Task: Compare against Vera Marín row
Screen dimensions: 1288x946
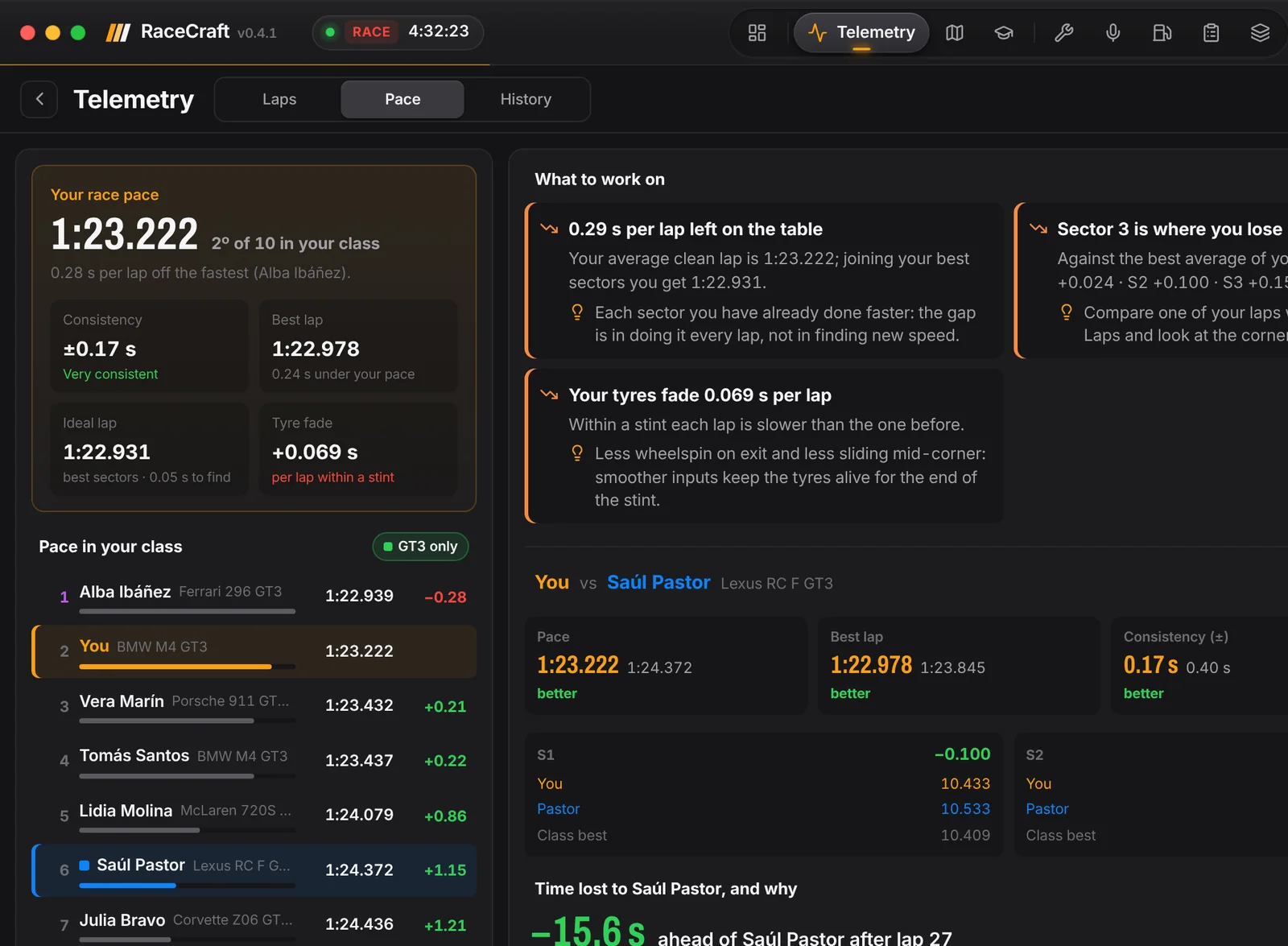Action: 254,706
